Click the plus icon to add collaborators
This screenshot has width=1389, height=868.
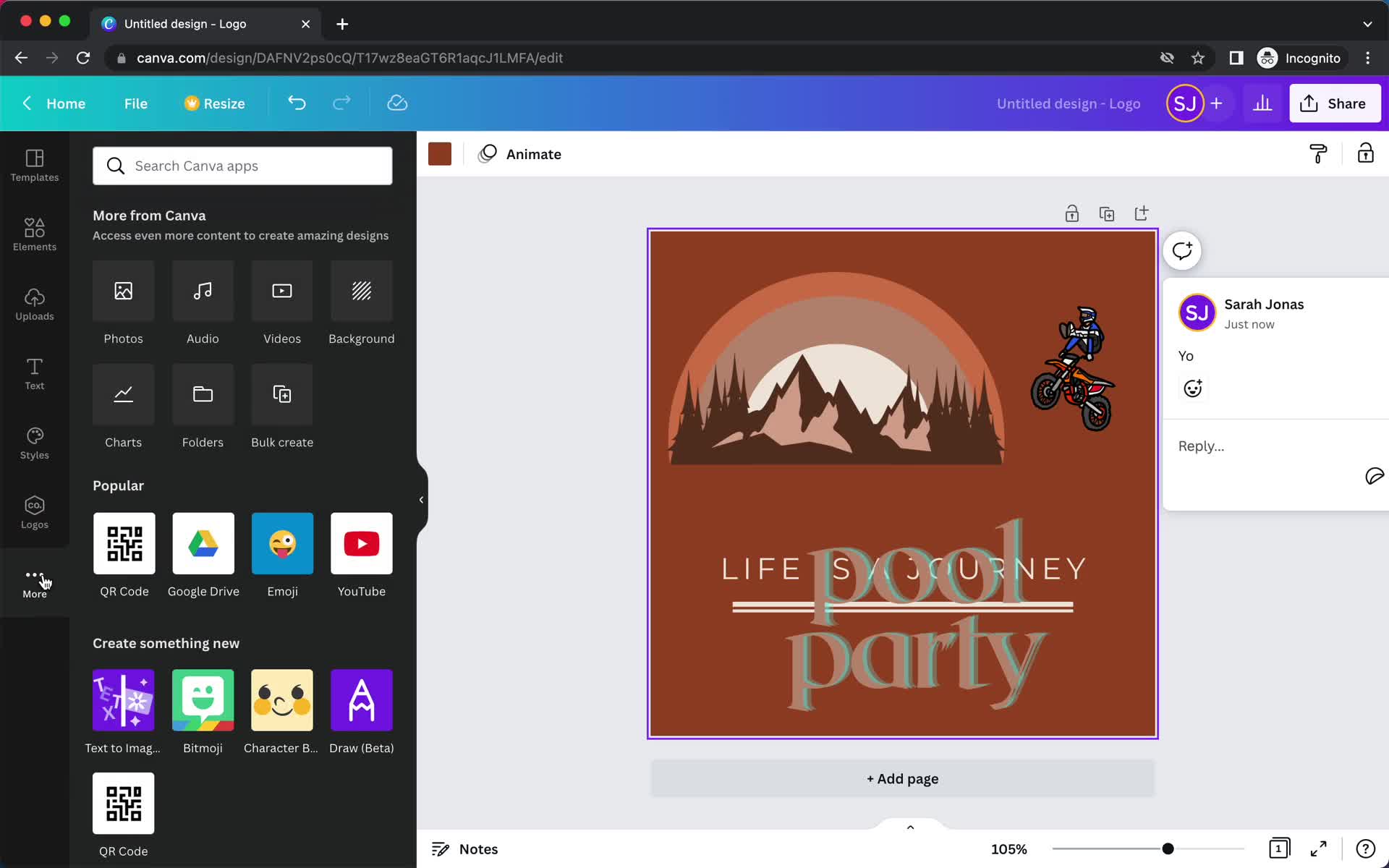(1217, 103)
